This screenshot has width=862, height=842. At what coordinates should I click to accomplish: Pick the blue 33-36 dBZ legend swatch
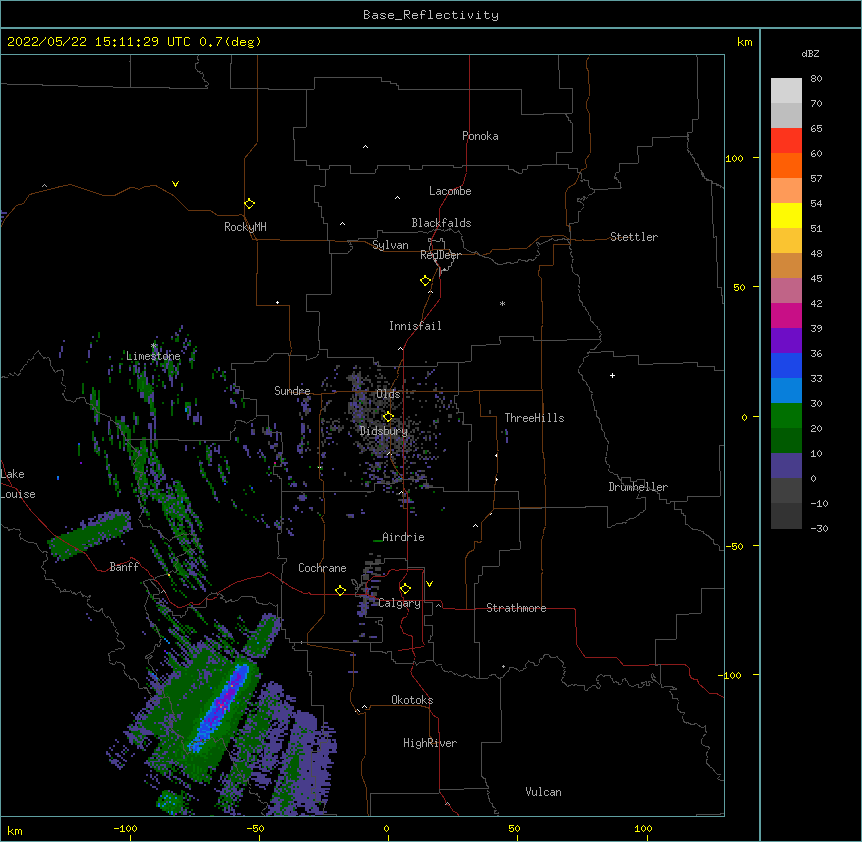pos(786,365)
